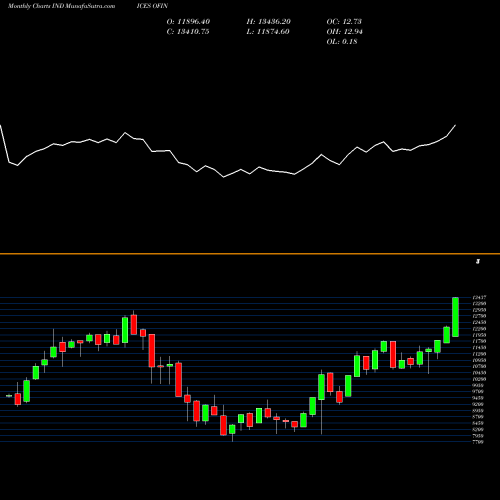Screen dimensions: 500x500
Task: Click the 7950 price axis label
Action: 478,435
